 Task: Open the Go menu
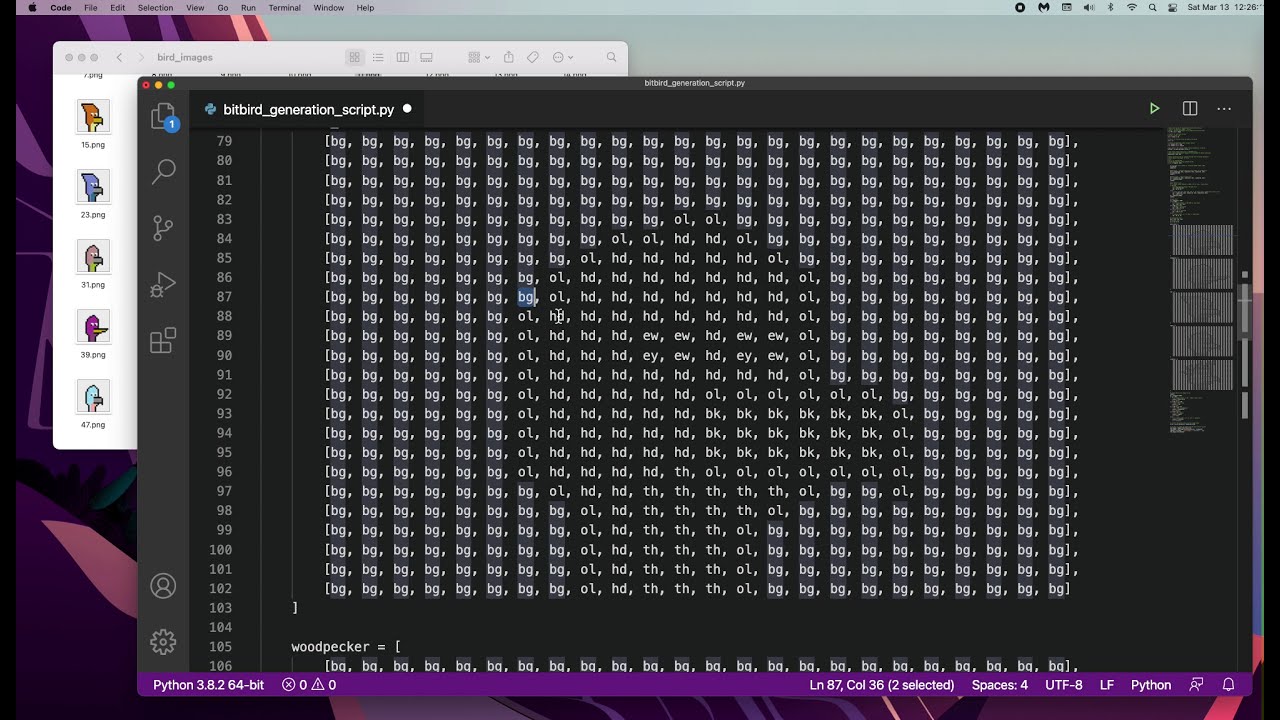(x=223, y=7)
